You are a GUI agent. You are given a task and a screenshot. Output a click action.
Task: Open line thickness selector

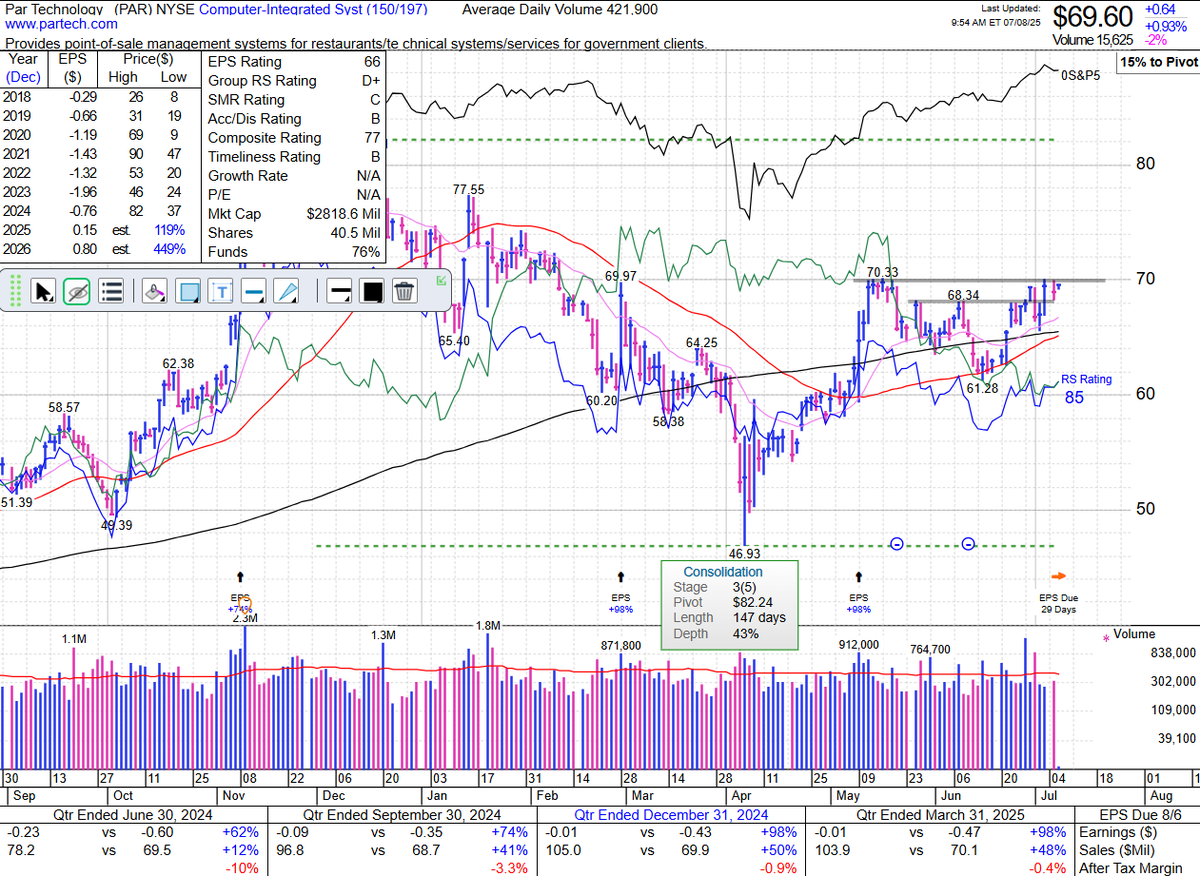pyautogui.click(x=340, y=291)
